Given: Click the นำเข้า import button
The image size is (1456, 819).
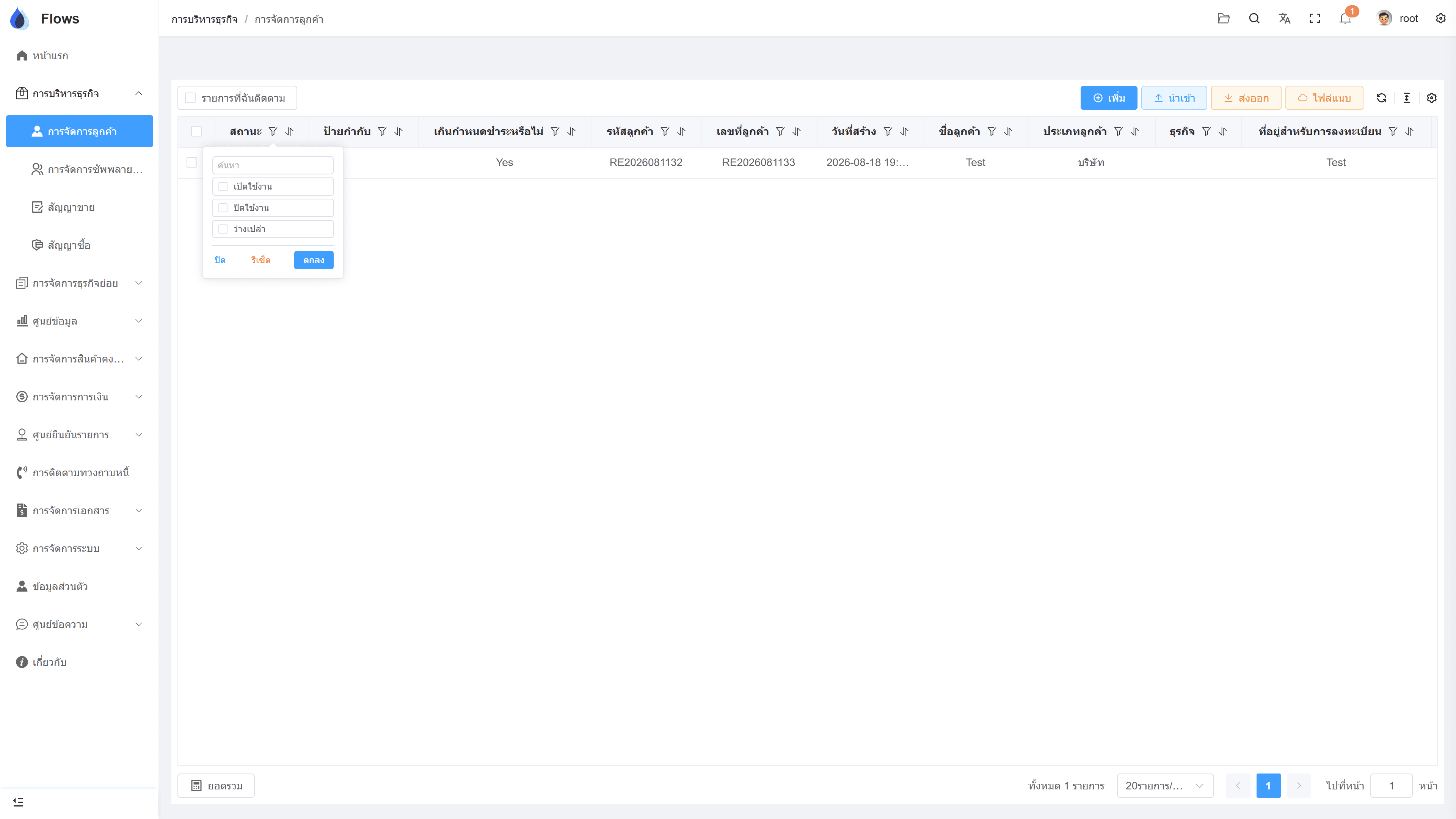Looking at the screenshot, I should tap(1174, 98).
